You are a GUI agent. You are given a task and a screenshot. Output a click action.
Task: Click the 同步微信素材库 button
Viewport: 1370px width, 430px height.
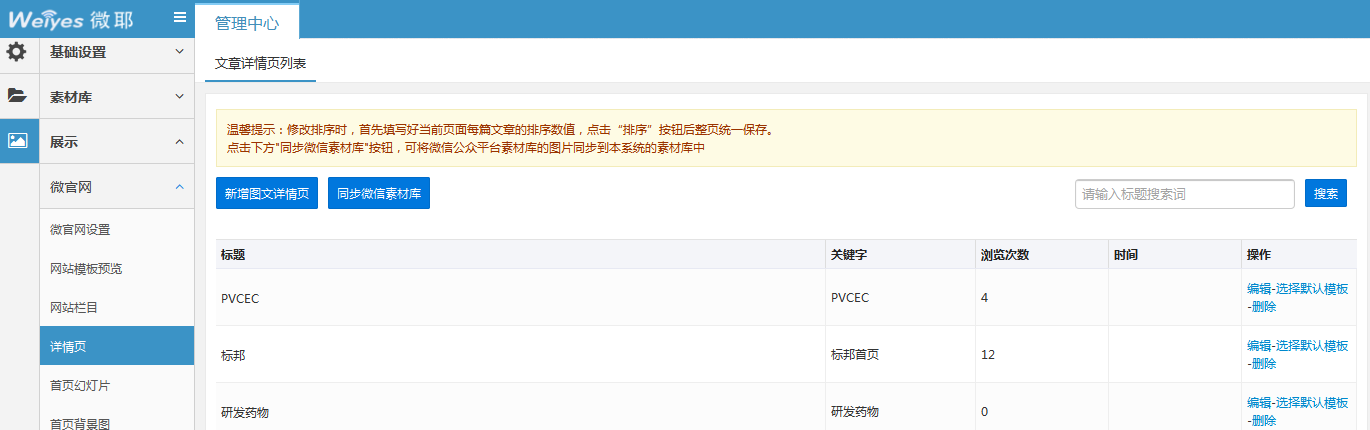point(379,194)
